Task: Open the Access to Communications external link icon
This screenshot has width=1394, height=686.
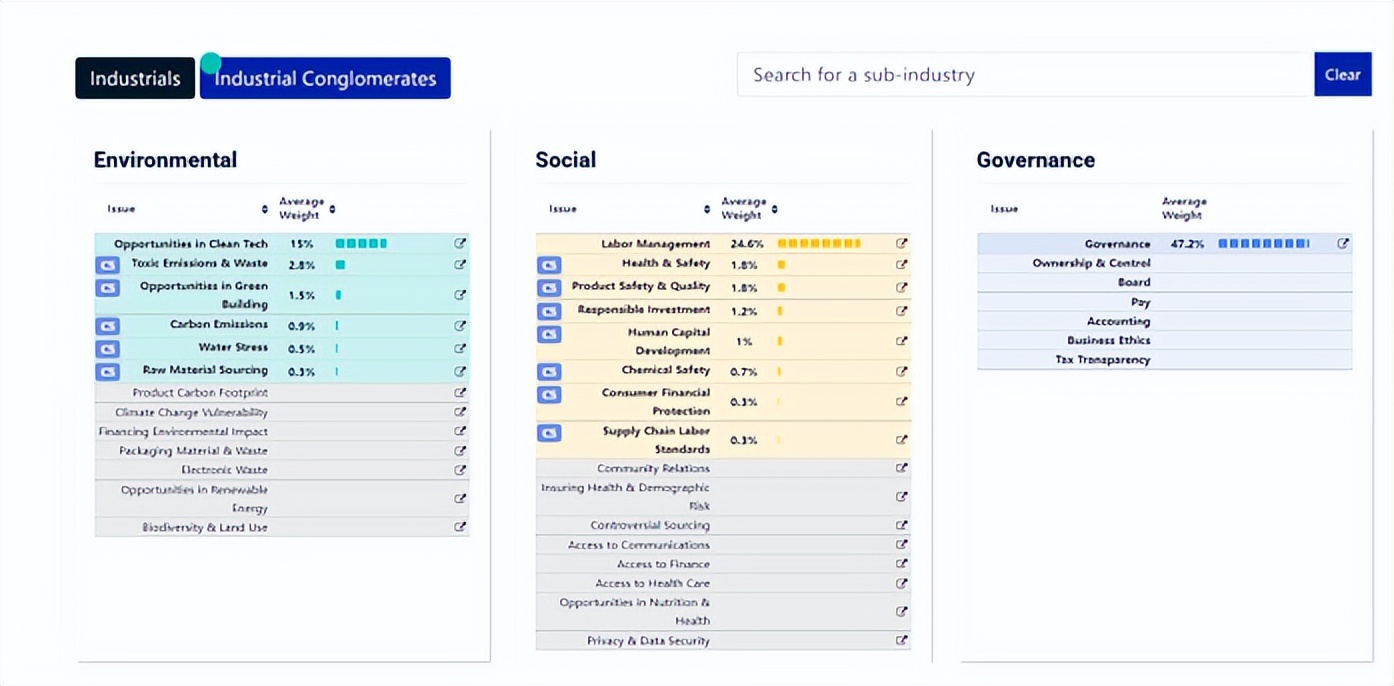Action: click(x=901, y=545)
